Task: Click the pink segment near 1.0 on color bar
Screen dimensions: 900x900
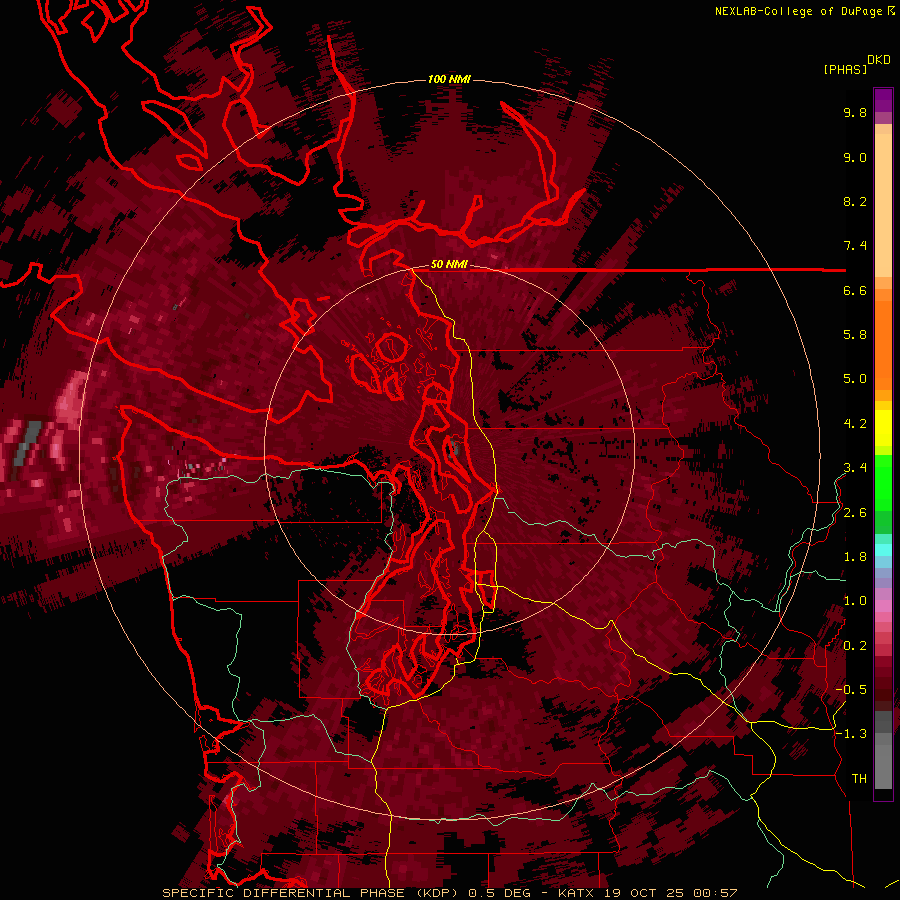Action: coord(883,606)
